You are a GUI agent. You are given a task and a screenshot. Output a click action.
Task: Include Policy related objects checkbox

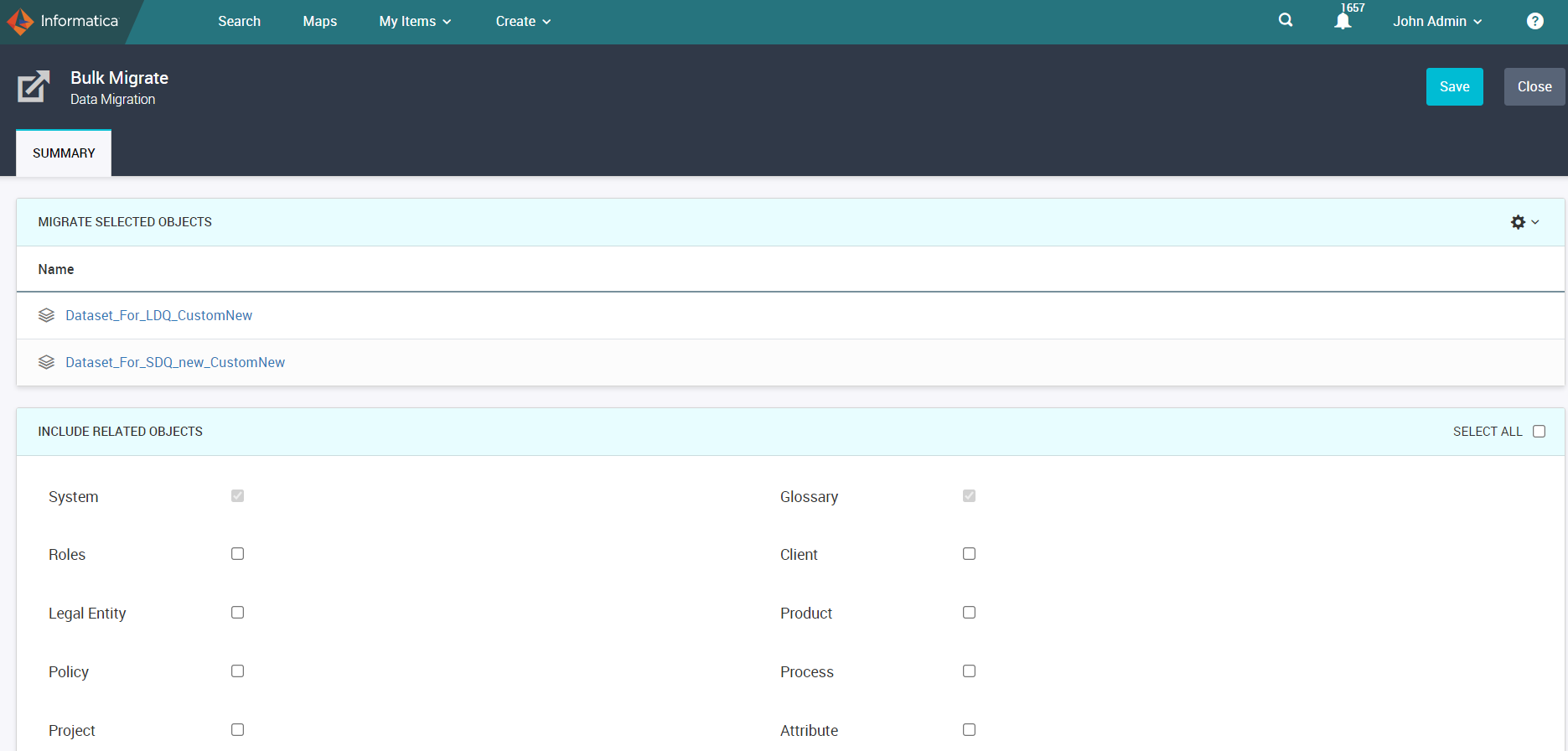click(x=237, y=671)
